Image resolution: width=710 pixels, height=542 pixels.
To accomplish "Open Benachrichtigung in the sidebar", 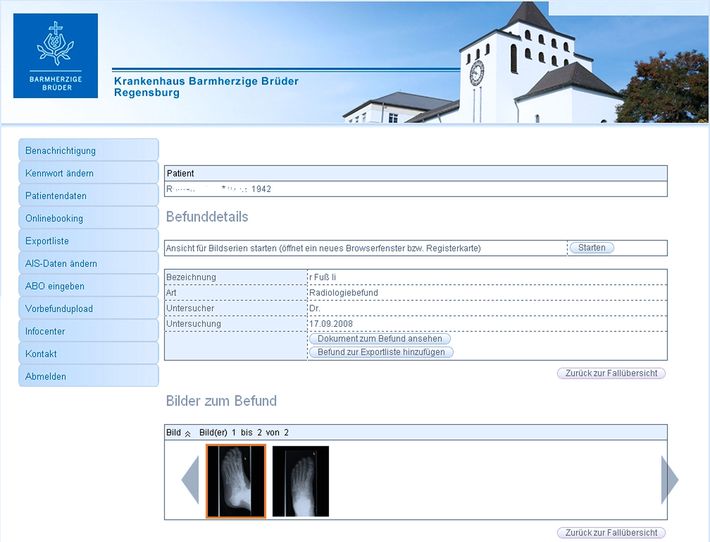I will [88, 150].
